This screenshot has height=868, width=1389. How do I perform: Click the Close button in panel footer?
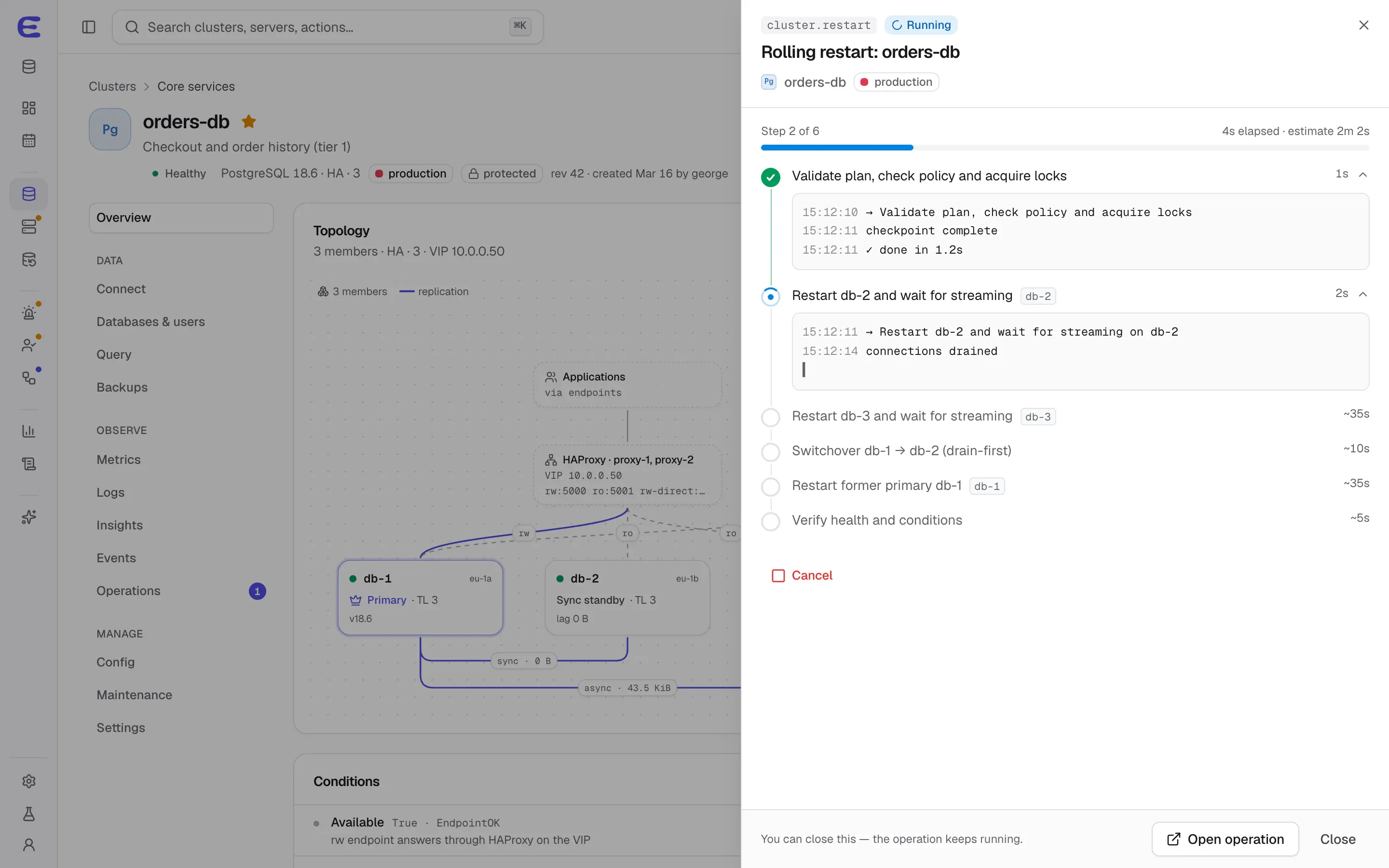(1337, 839)
